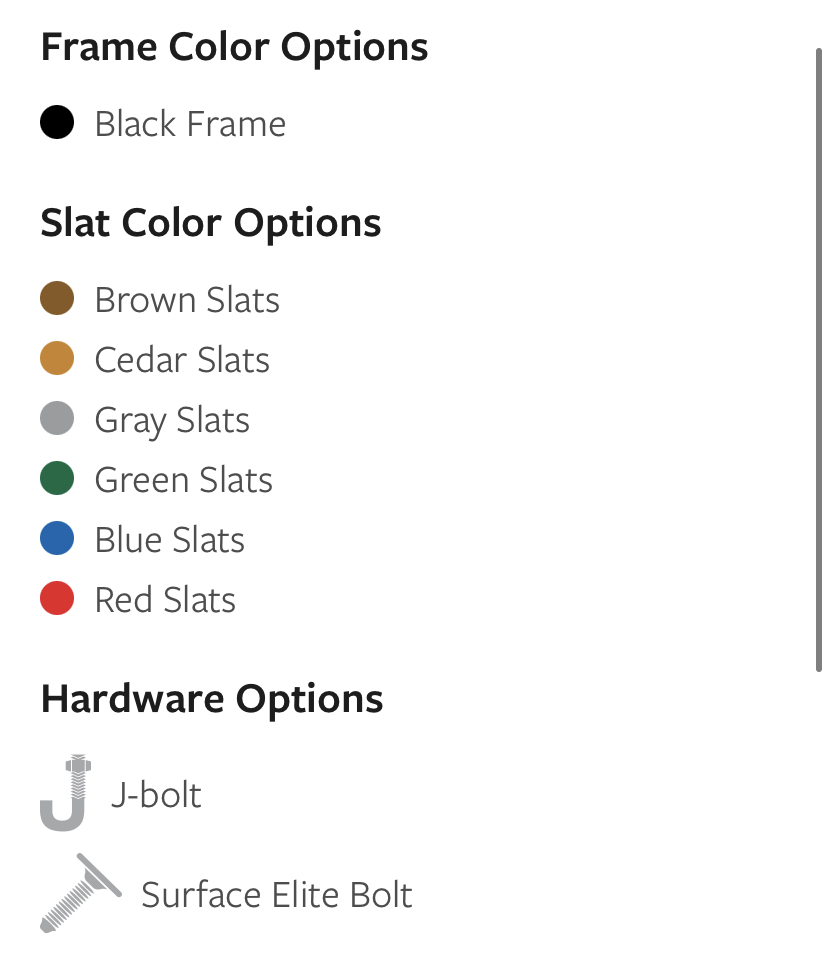This screenshot has width=828, height=980.
Task: Choose the cedar slats color swatch
Action: (57, 358)
